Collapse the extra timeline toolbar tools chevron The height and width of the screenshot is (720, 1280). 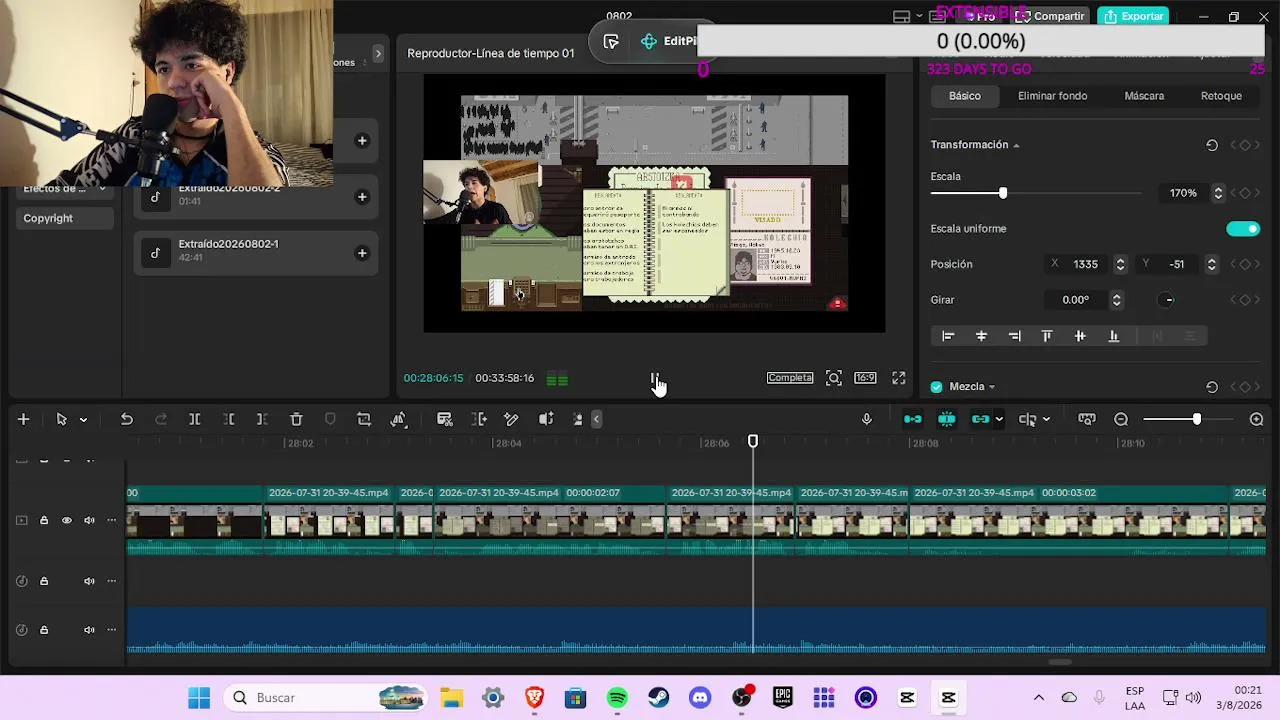596,419
